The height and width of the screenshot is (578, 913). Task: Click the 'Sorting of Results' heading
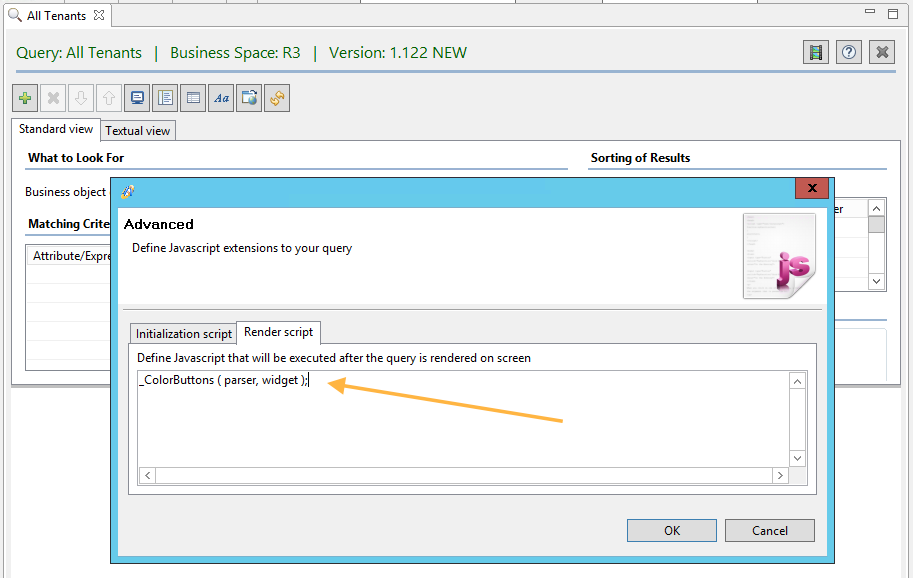click(640, 158)
